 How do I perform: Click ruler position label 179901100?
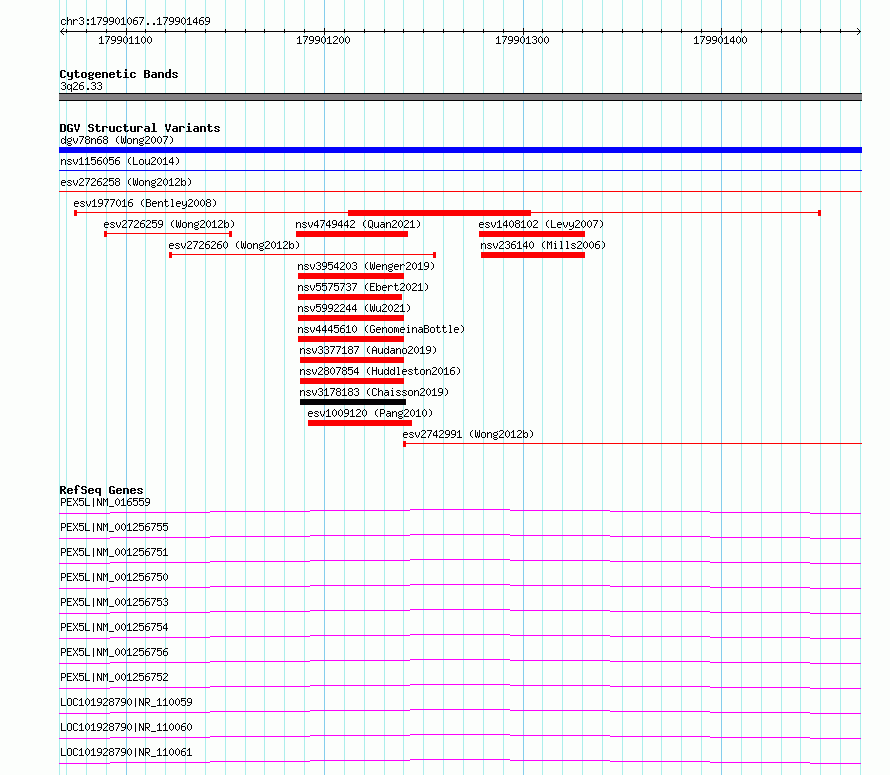[x=125, y=40]
